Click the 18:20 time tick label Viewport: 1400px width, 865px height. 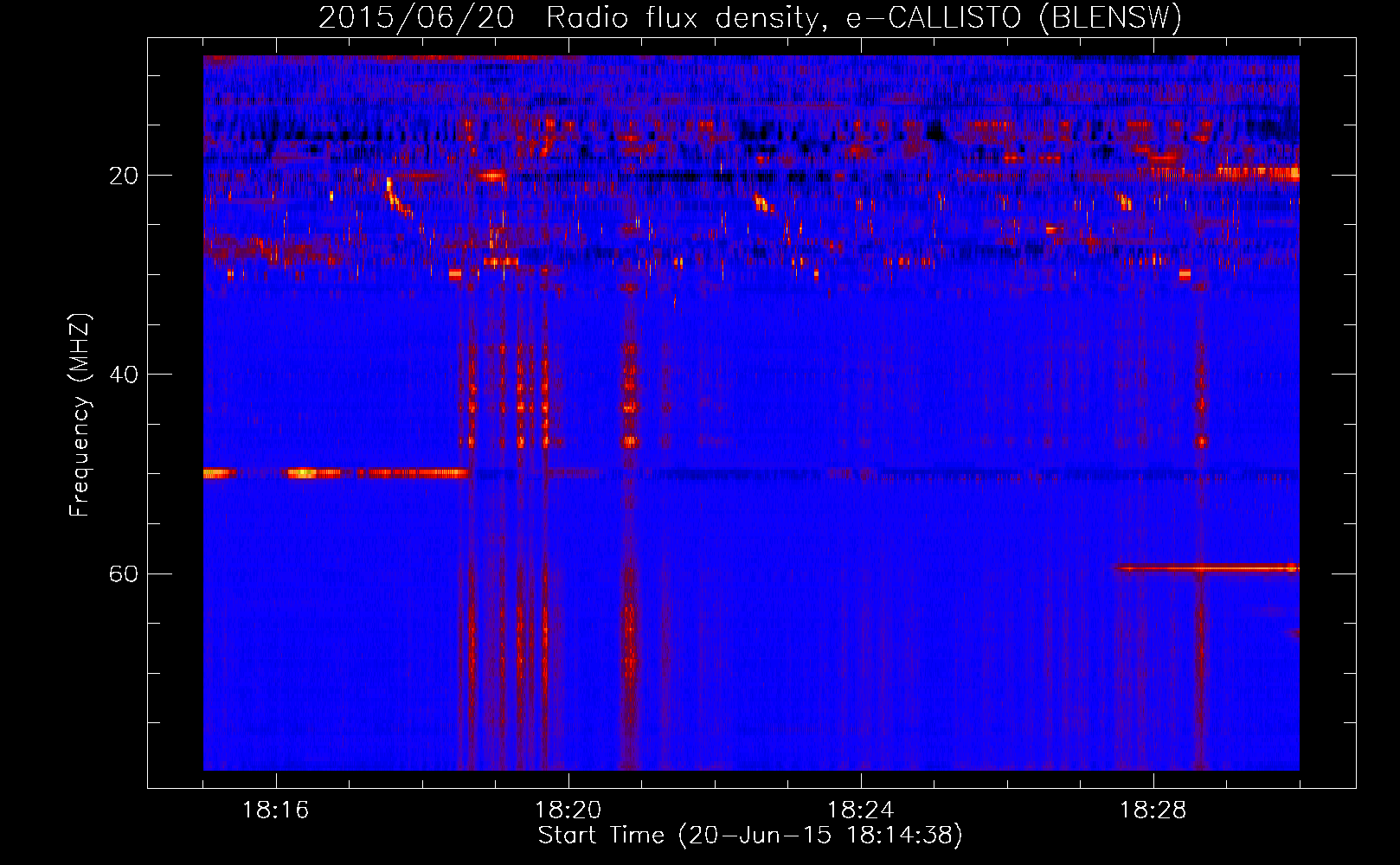pos(568,811)
